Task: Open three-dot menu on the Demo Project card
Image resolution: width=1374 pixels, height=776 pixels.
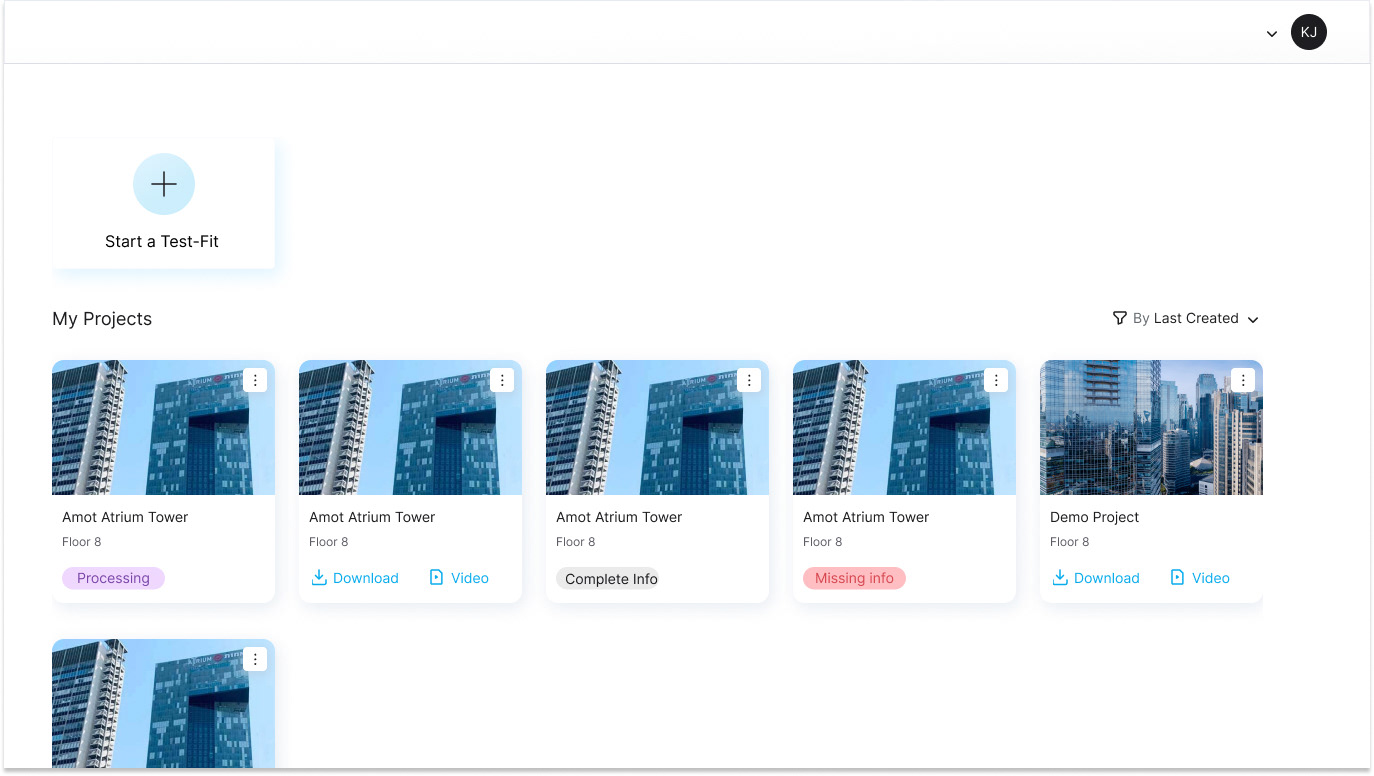Action: click(1243, 380)
